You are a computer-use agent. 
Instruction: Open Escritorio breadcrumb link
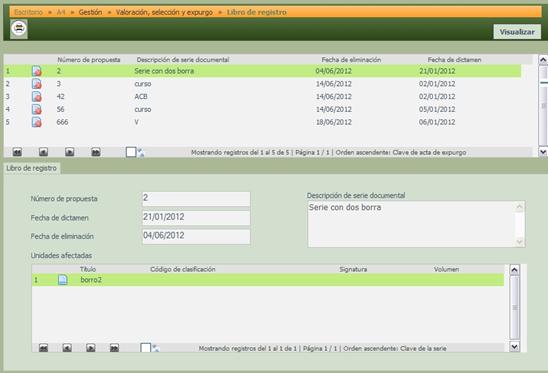pos(29,12)
